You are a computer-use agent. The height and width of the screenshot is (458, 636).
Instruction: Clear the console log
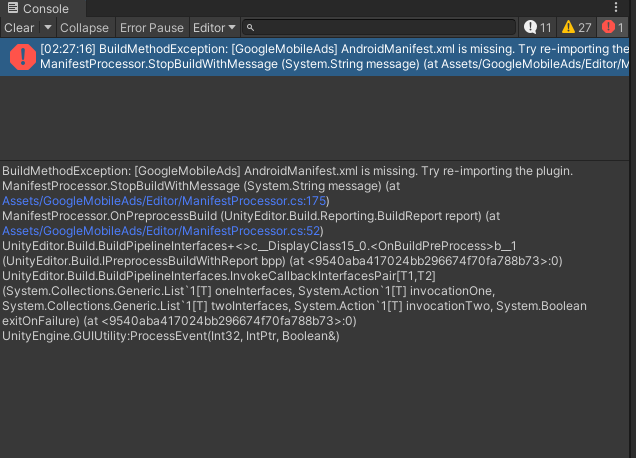[19, 28]
